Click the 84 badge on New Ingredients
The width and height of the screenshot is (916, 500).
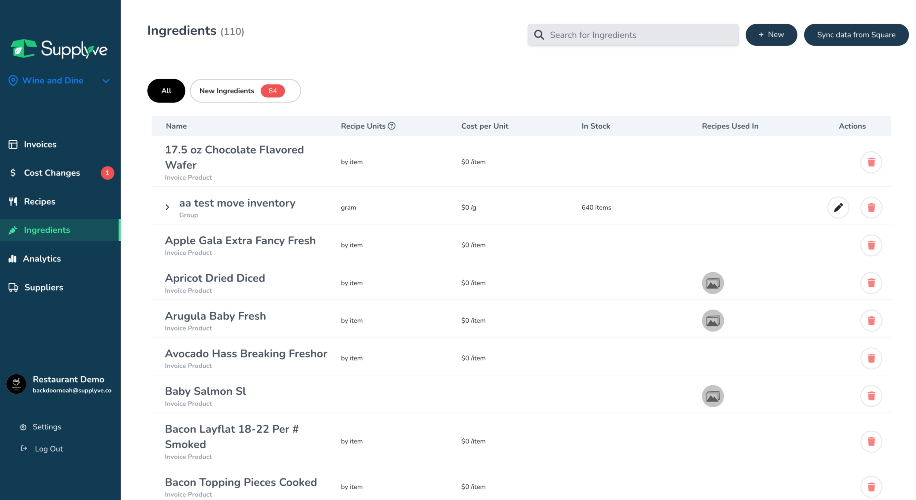tap(273, 91)
